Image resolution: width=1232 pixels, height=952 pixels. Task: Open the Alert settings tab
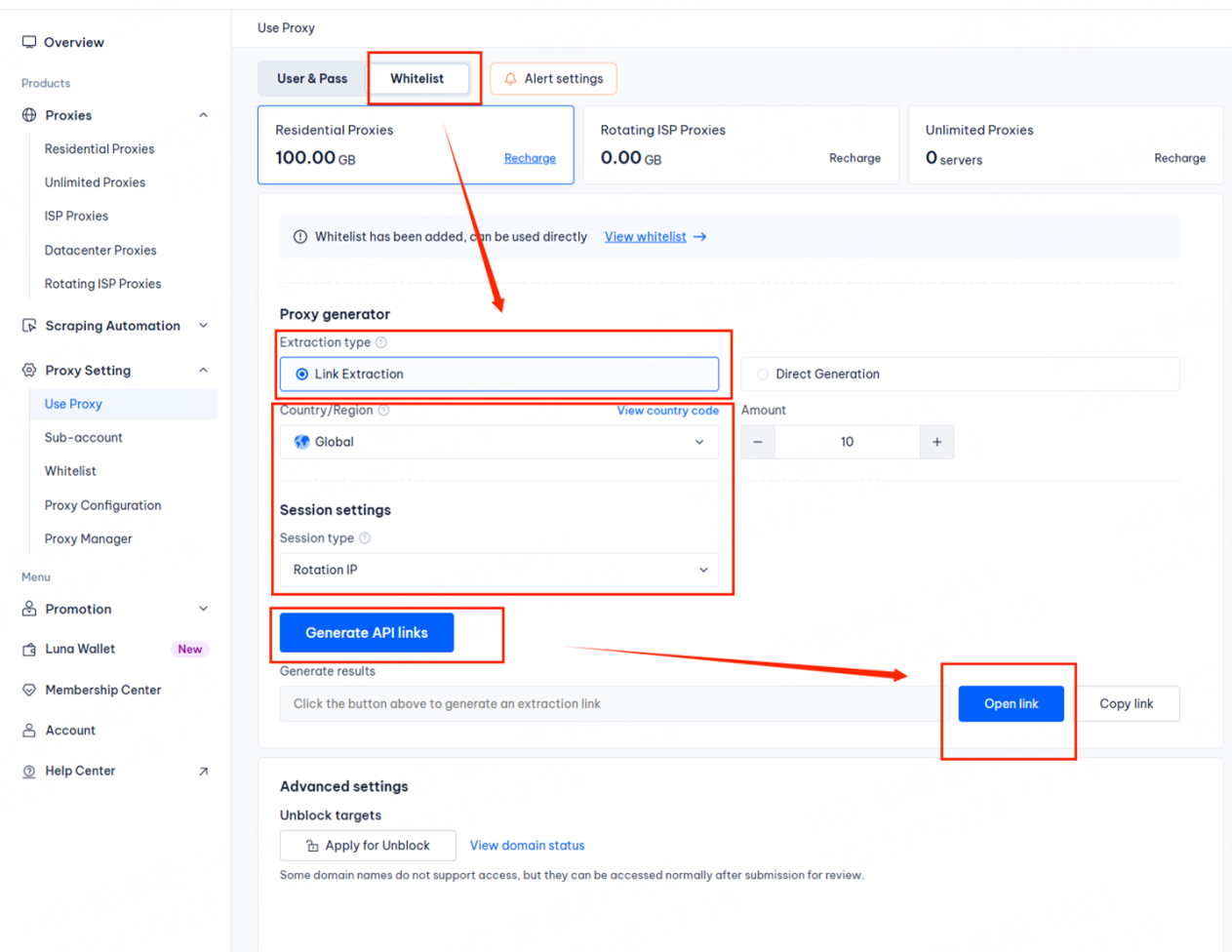(x=553, y=79)
